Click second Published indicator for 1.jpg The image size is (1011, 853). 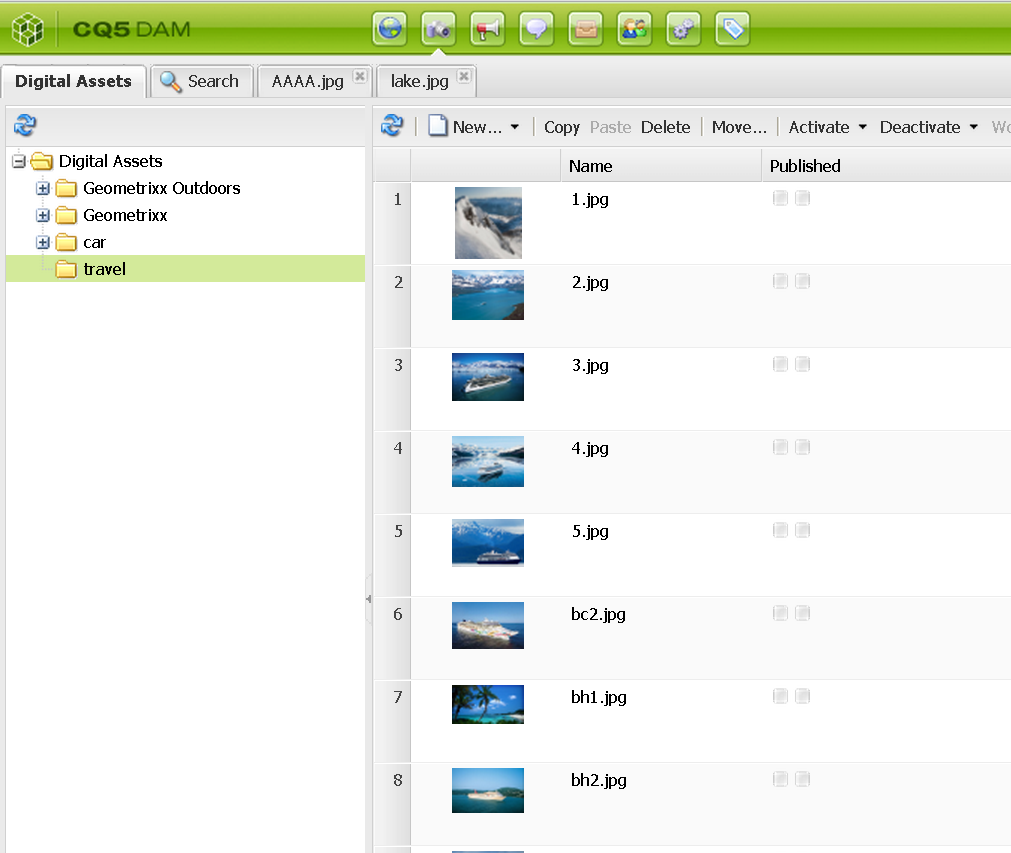pyautogui.click(x=802, y=198)
